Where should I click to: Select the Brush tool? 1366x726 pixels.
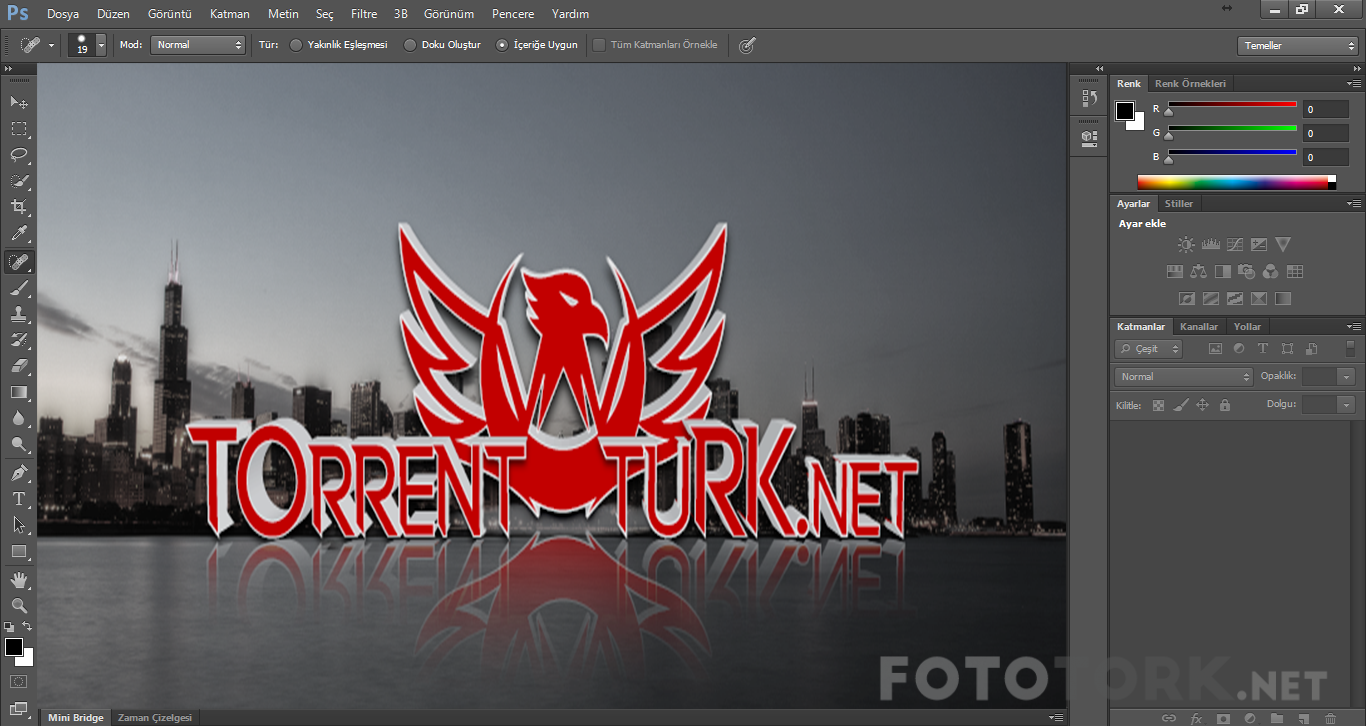point(19,288)
